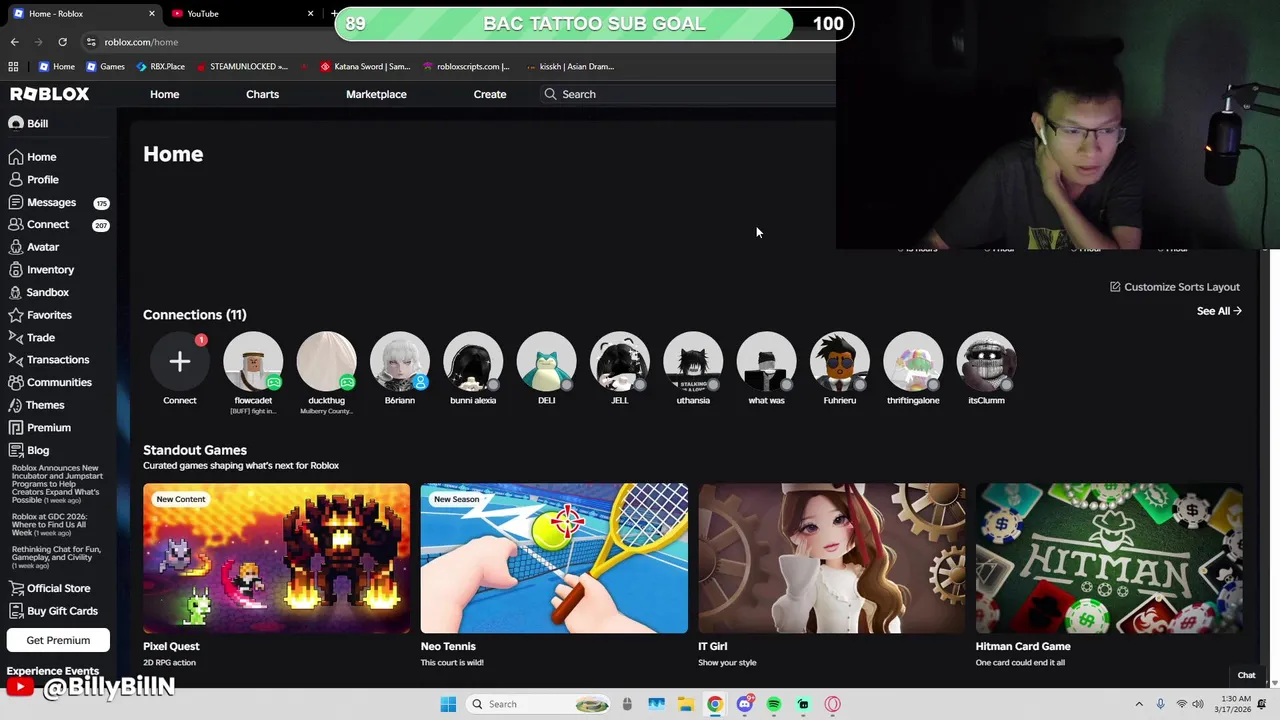Image resolution: width=1280 pixels, height=720 pixels.
Task: Open Fuhrieru's connection avatar
Action: tap(840, 361)
